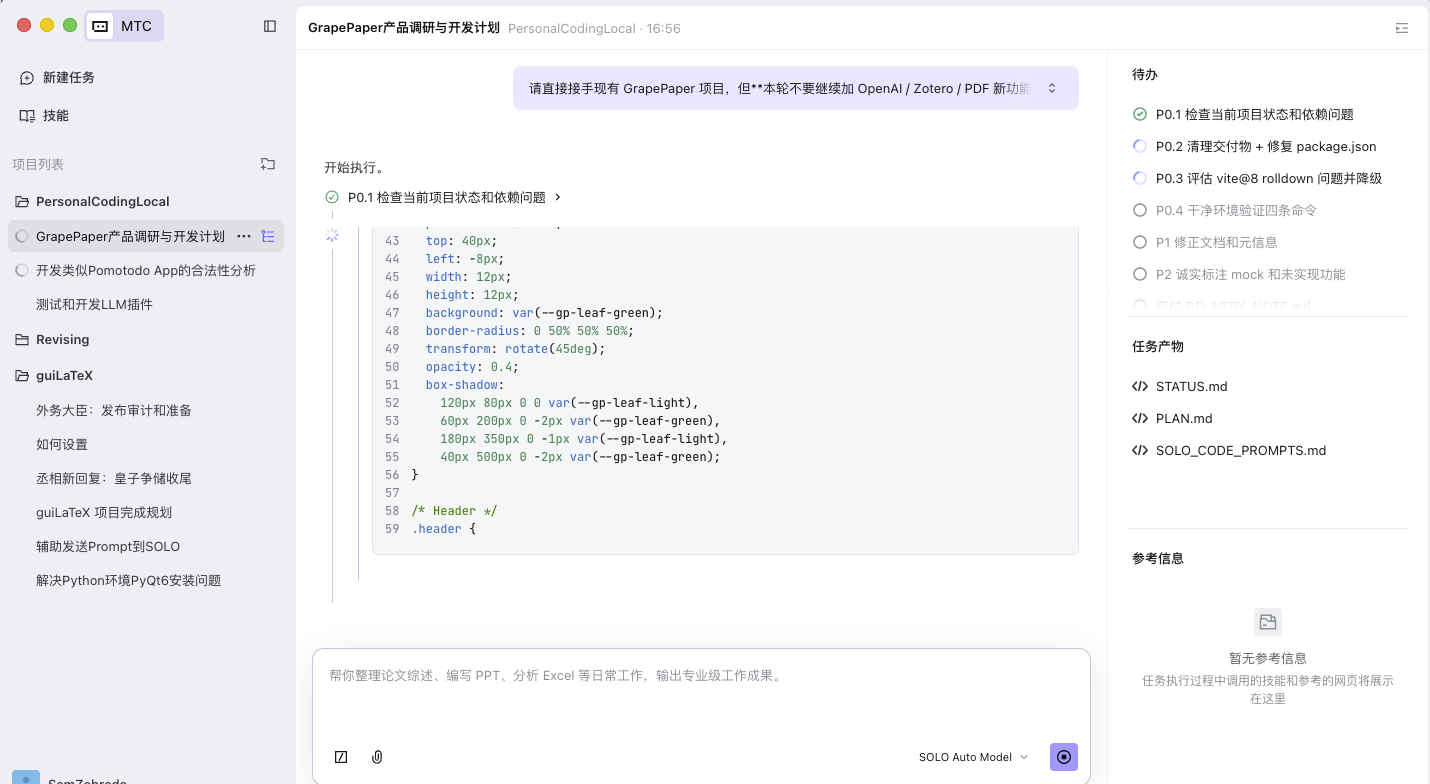Click the P0.4 todo circle
This screenshot has width=1430, height=784.
[1139, 210]
